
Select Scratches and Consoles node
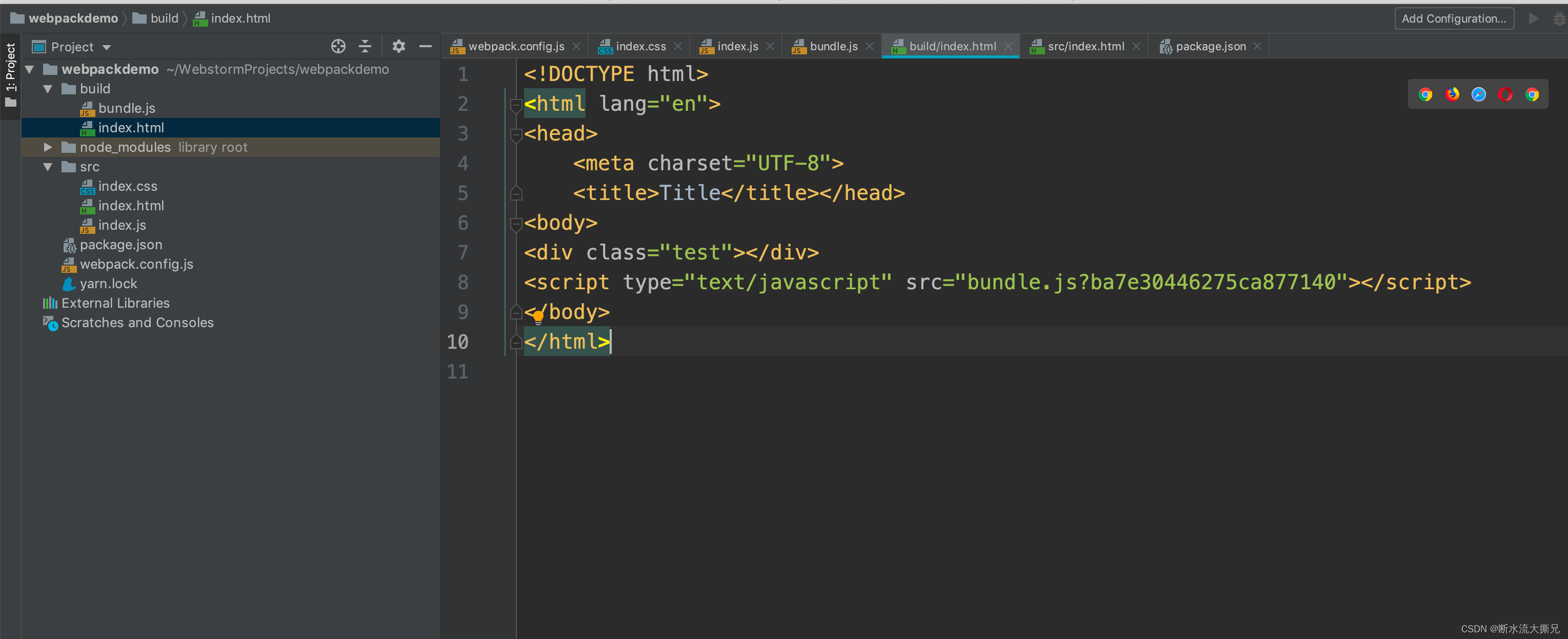pos(231,323)
